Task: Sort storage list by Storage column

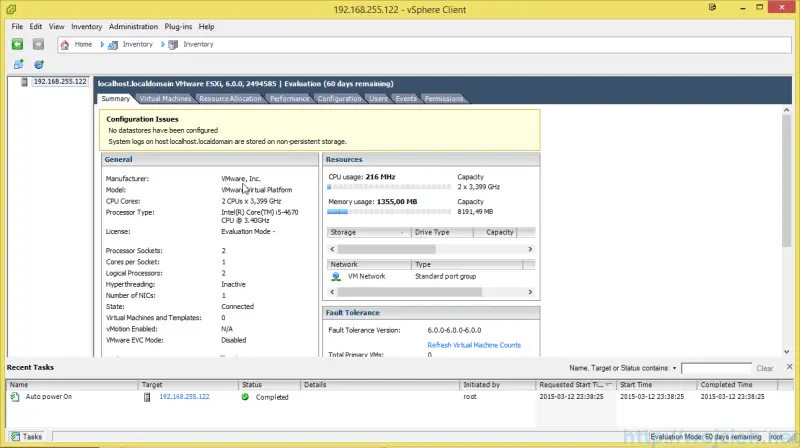Action: point(369,232)
